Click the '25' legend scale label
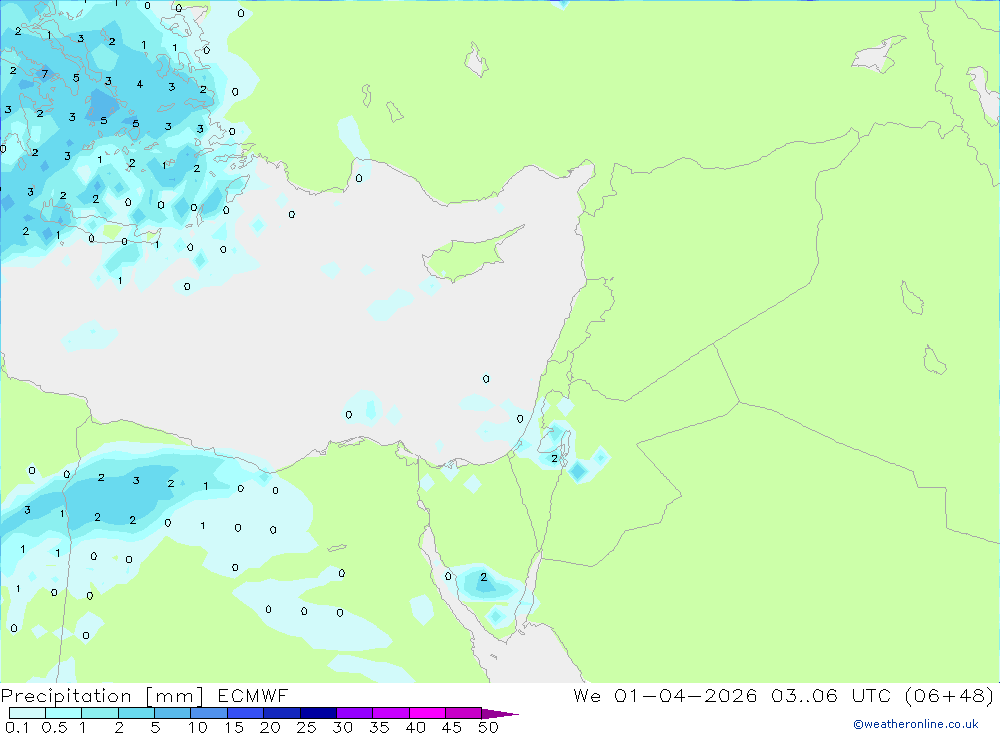The height and width of the screenshot is (733, 1000). tap(307, 727)
